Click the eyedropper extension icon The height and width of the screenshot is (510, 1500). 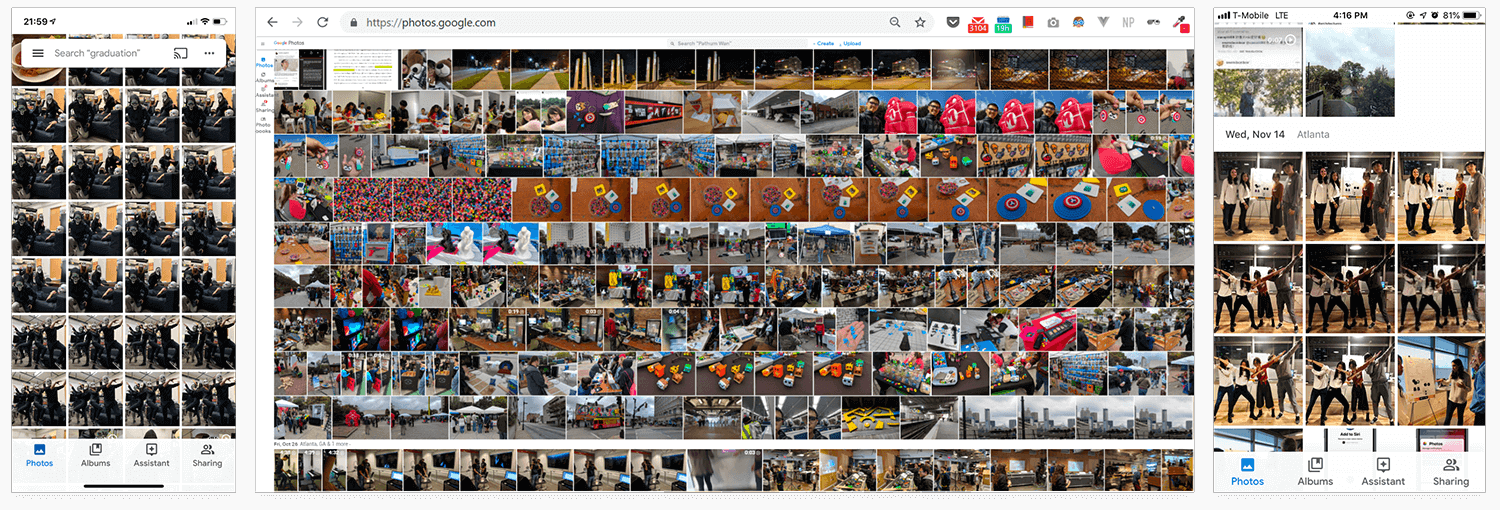point(1180,22)
